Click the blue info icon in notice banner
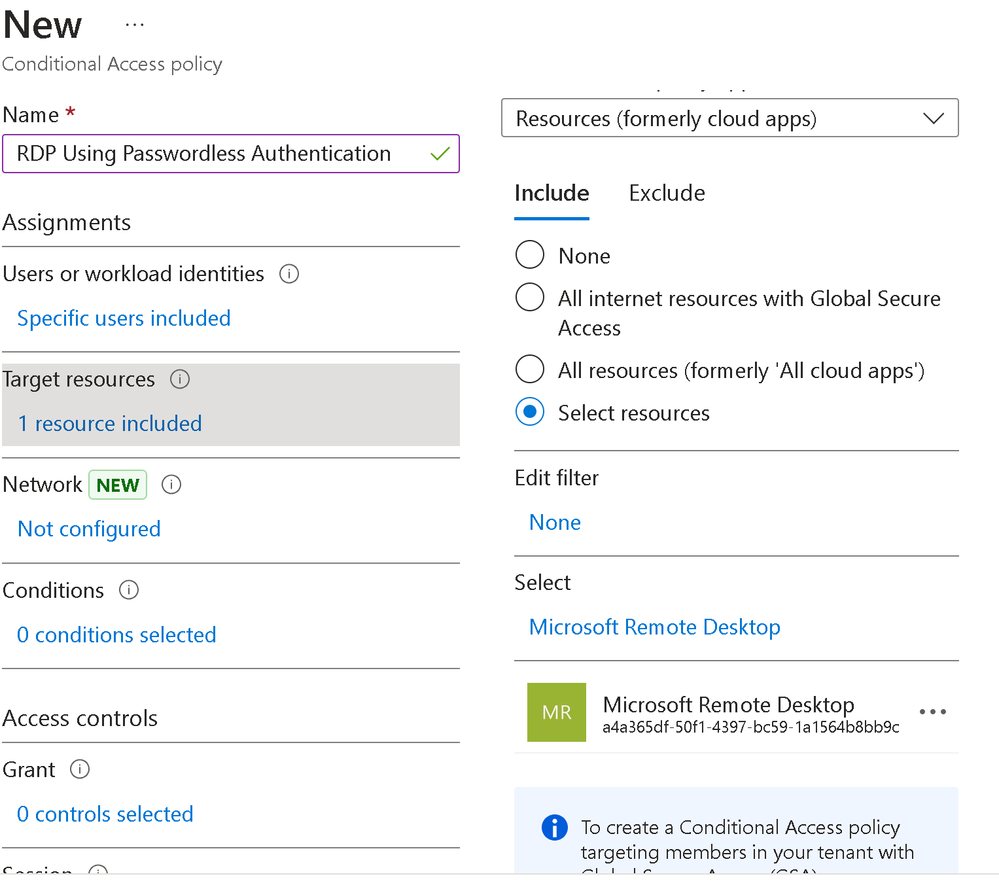This screenshot has height=881, width=999. [554, 827]
